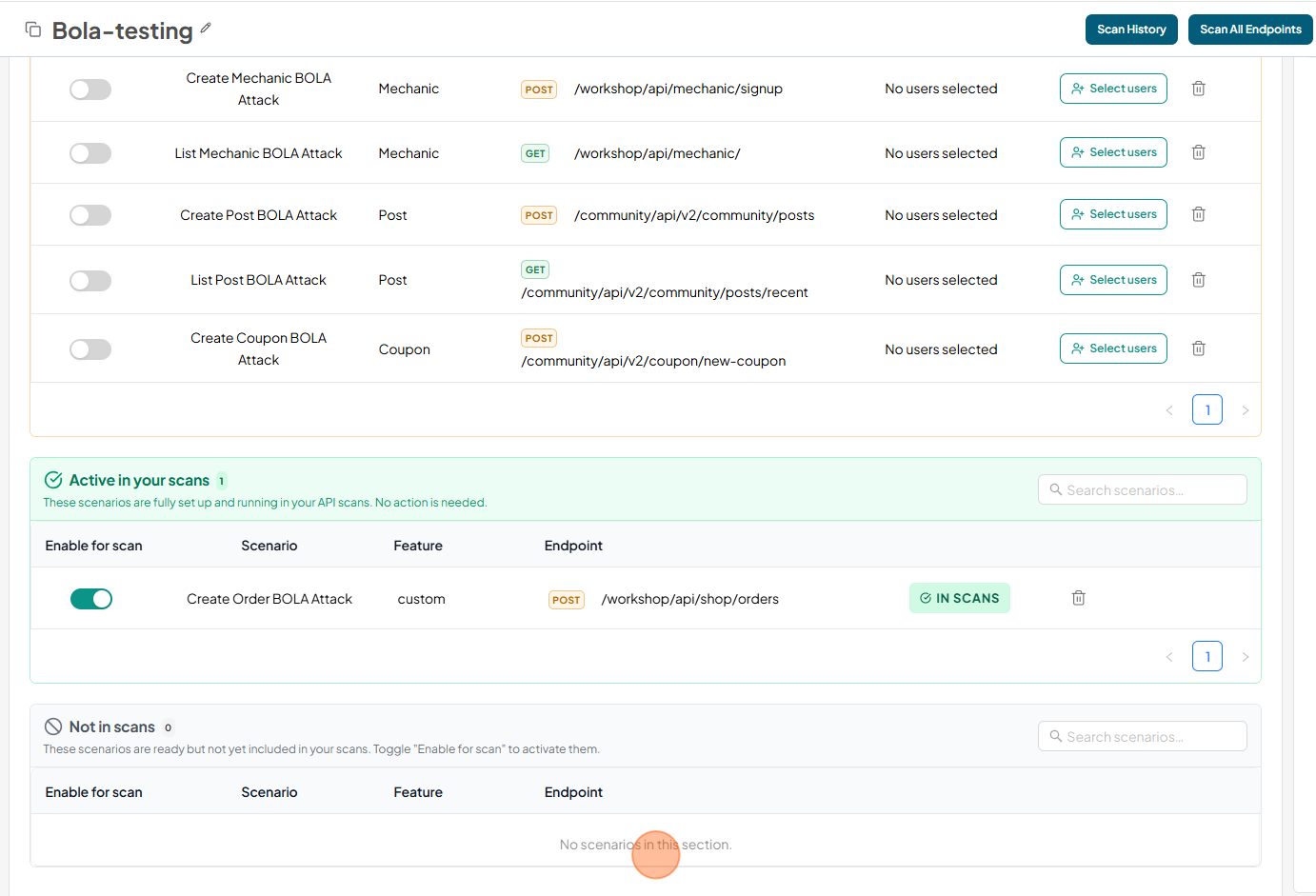Enable the Create Mechanic BOLA Attack toggle
The height and width of the screenshot is (896, 1316).
[90, 90]
